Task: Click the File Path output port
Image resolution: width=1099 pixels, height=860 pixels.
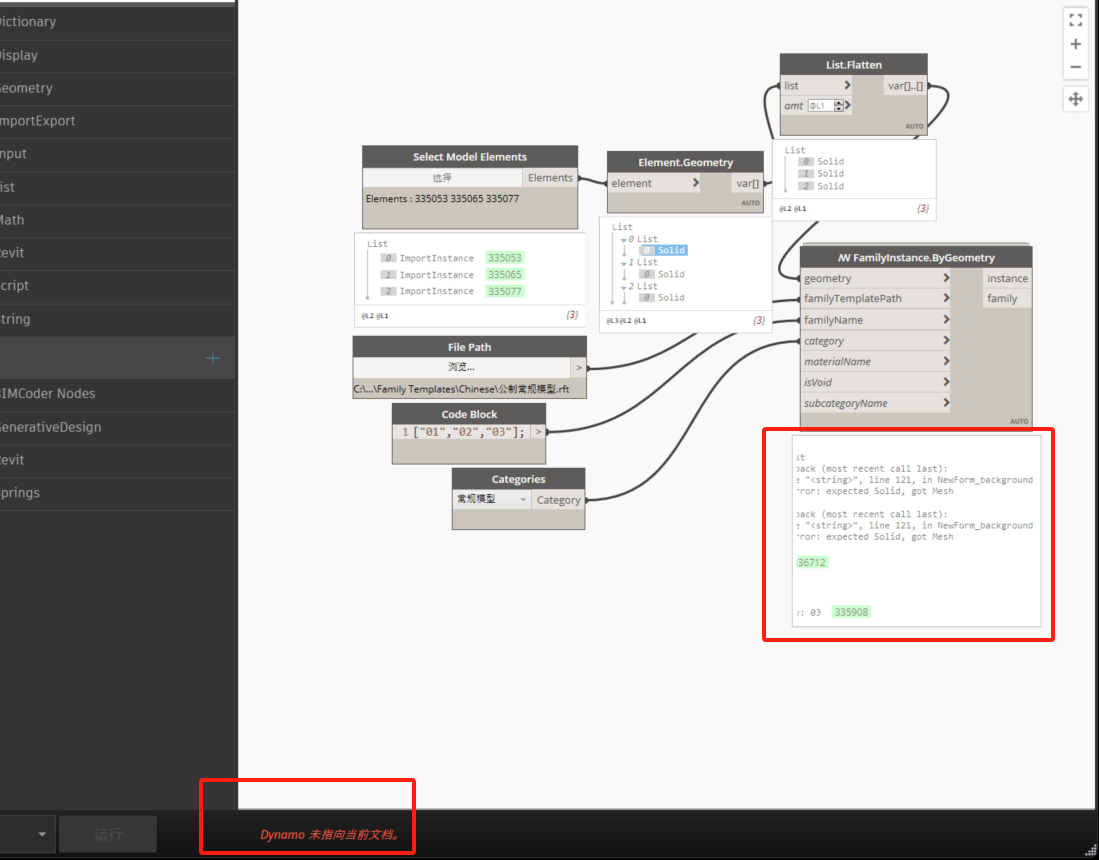Action: (x=578, y=368)
